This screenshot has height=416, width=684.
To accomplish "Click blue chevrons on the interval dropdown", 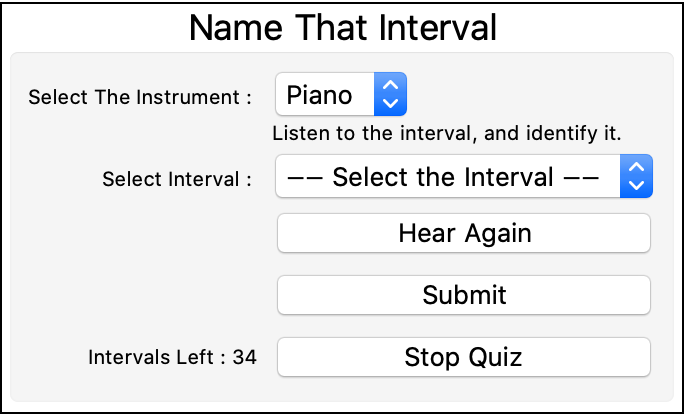I will coord(636,177).
